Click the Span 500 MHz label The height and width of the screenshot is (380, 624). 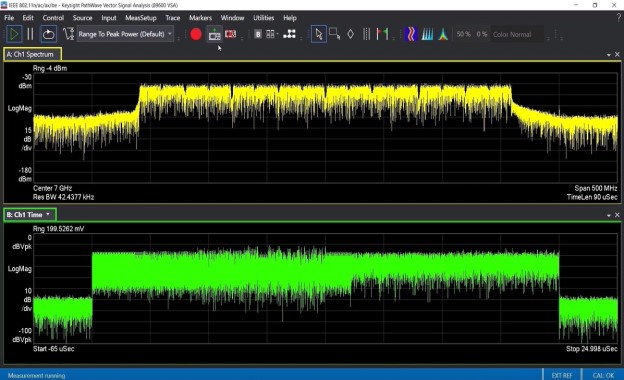pos(595,188)
